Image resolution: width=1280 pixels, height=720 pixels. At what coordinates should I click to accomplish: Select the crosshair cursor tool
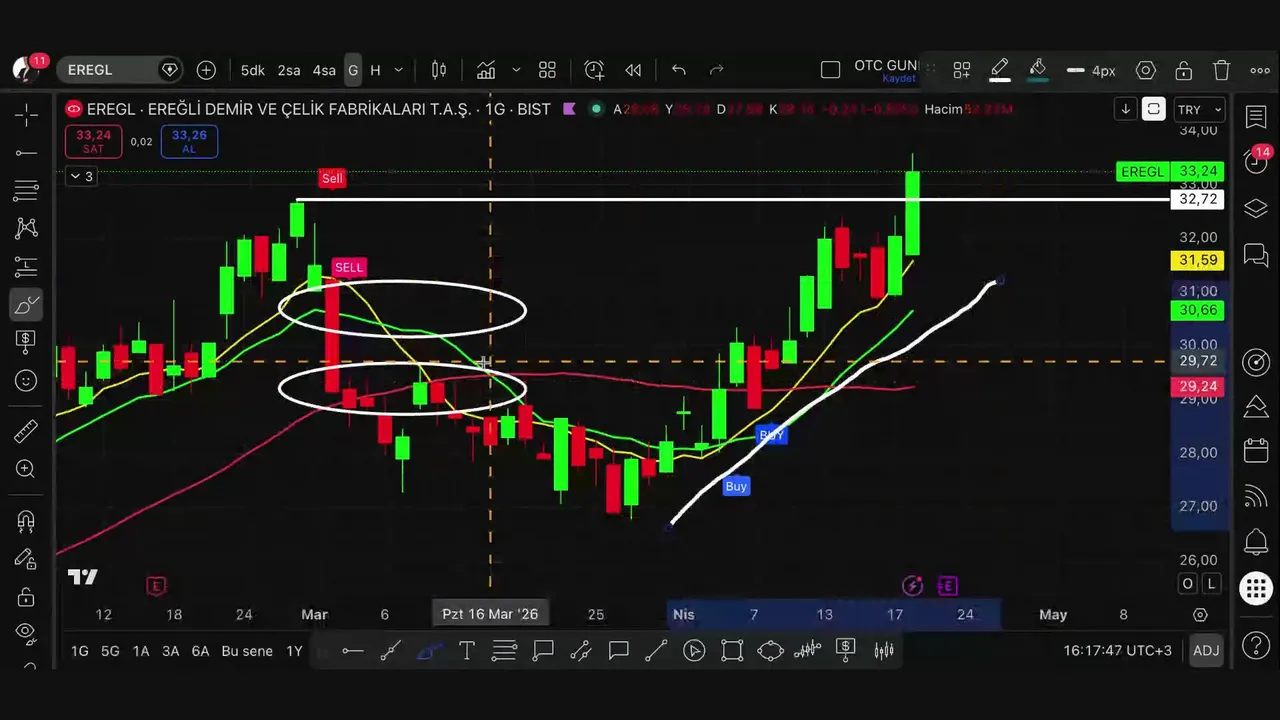[x=27, y=115]
